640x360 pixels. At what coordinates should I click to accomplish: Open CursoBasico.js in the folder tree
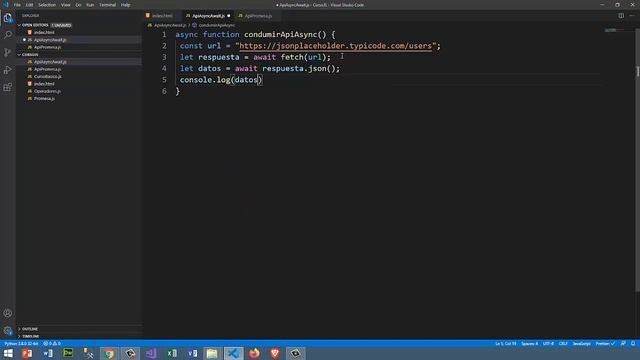(x=47, y=76)
